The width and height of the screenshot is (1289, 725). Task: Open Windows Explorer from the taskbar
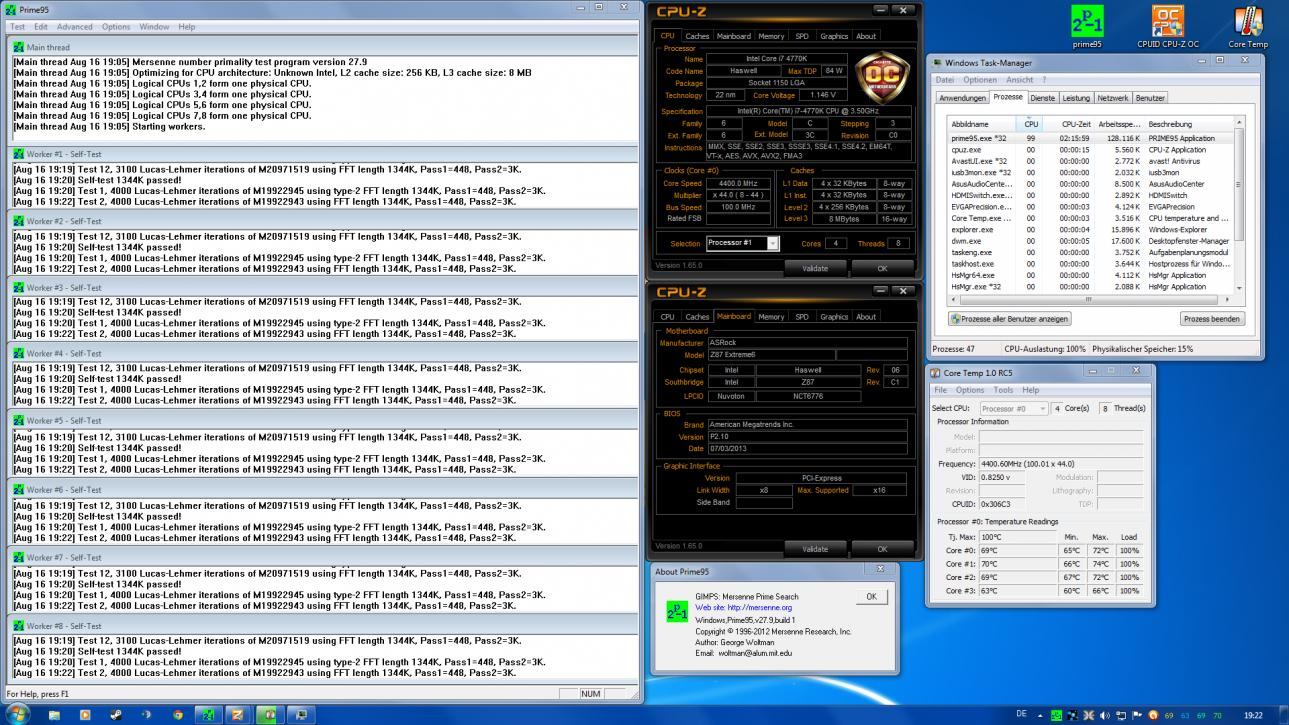click(x=53, y=715)
